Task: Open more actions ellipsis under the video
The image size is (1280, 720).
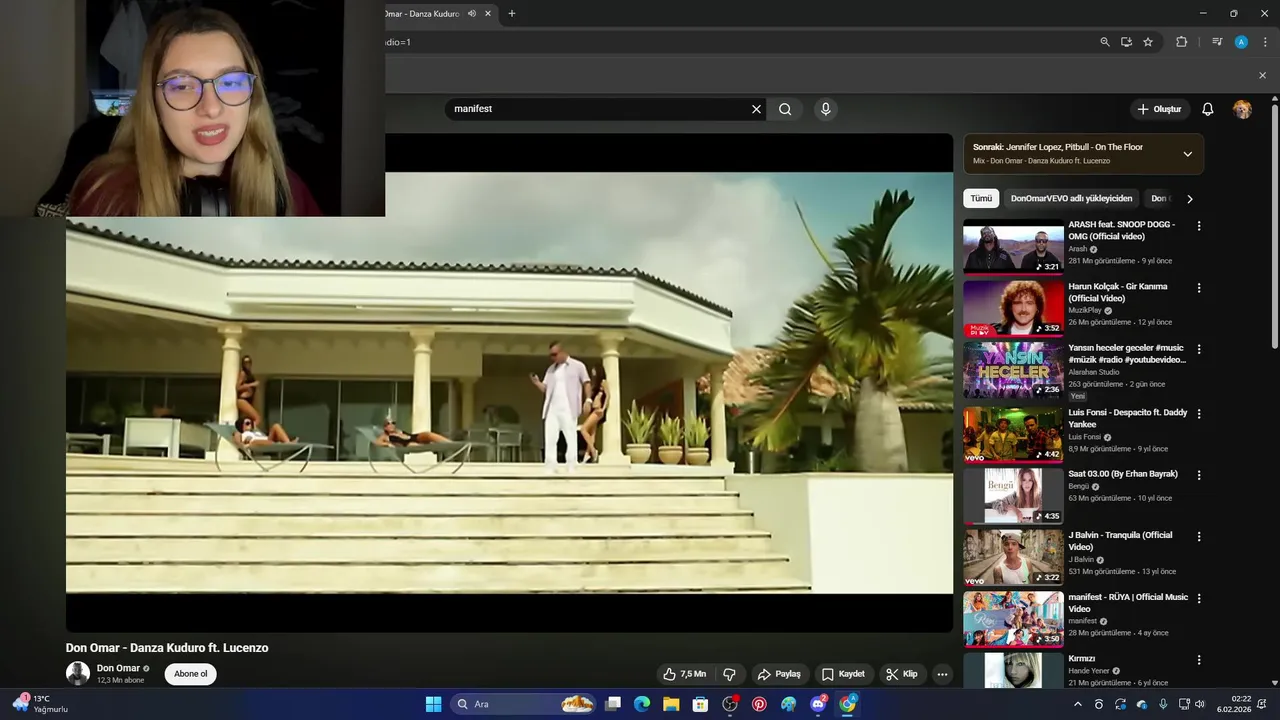Action: 942,674
